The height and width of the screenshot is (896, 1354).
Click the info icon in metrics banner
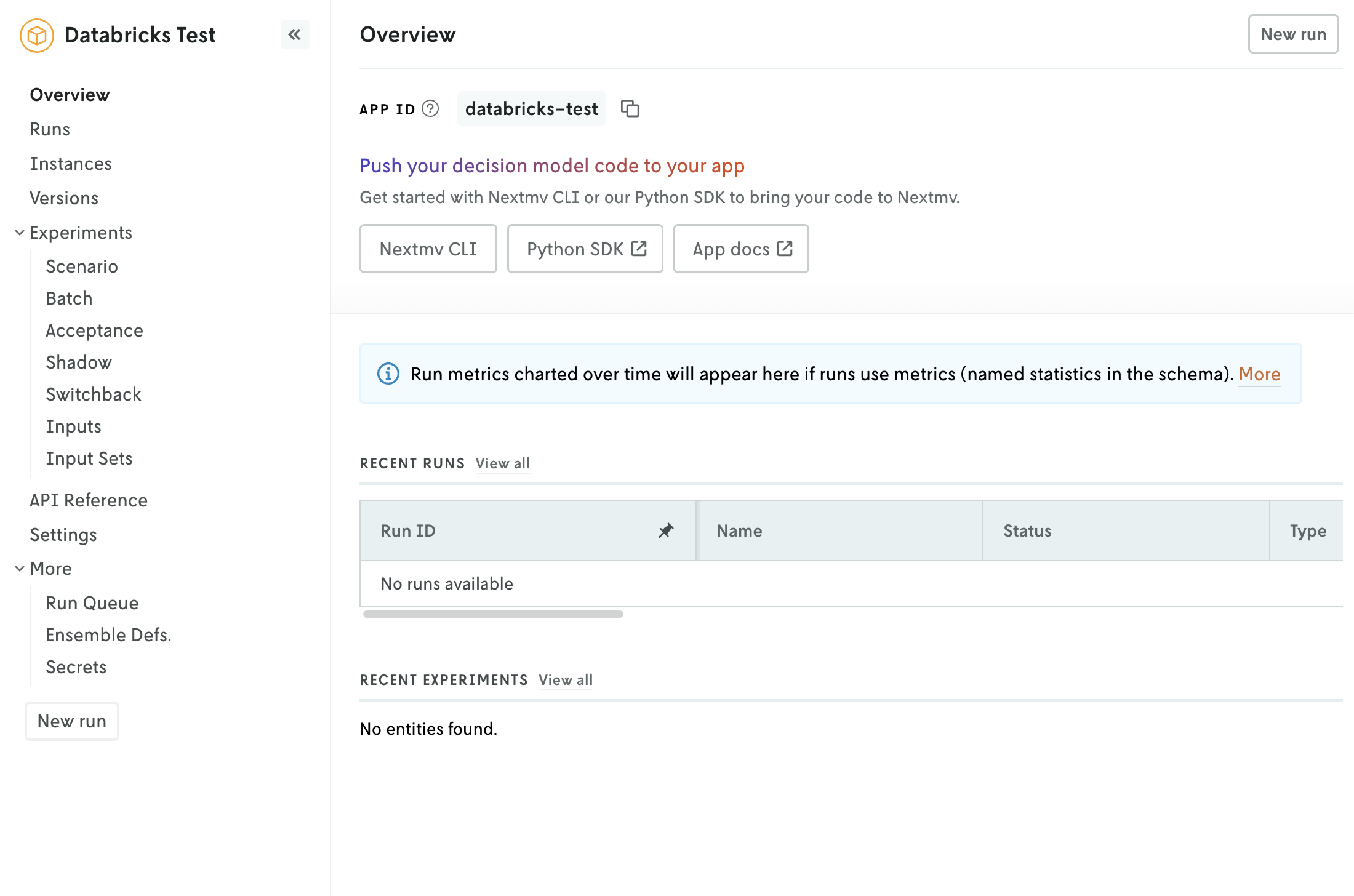point(388,374)
